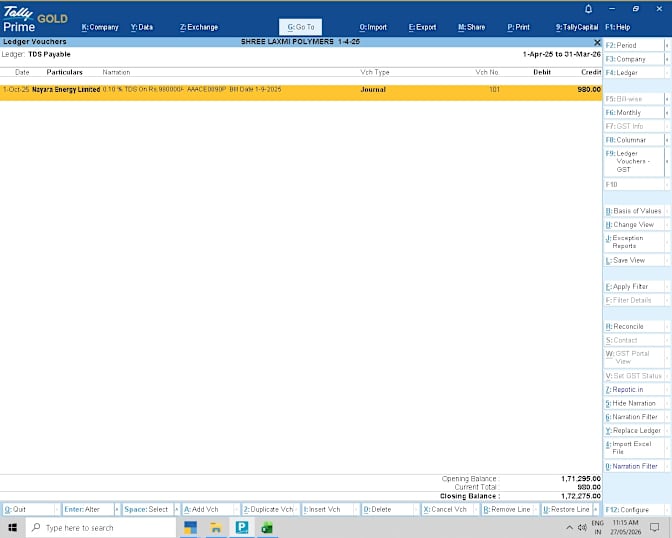The height and width of the screenshot is (538, 672).
Task: Click Q: Quit button
Action: (28, 509)
